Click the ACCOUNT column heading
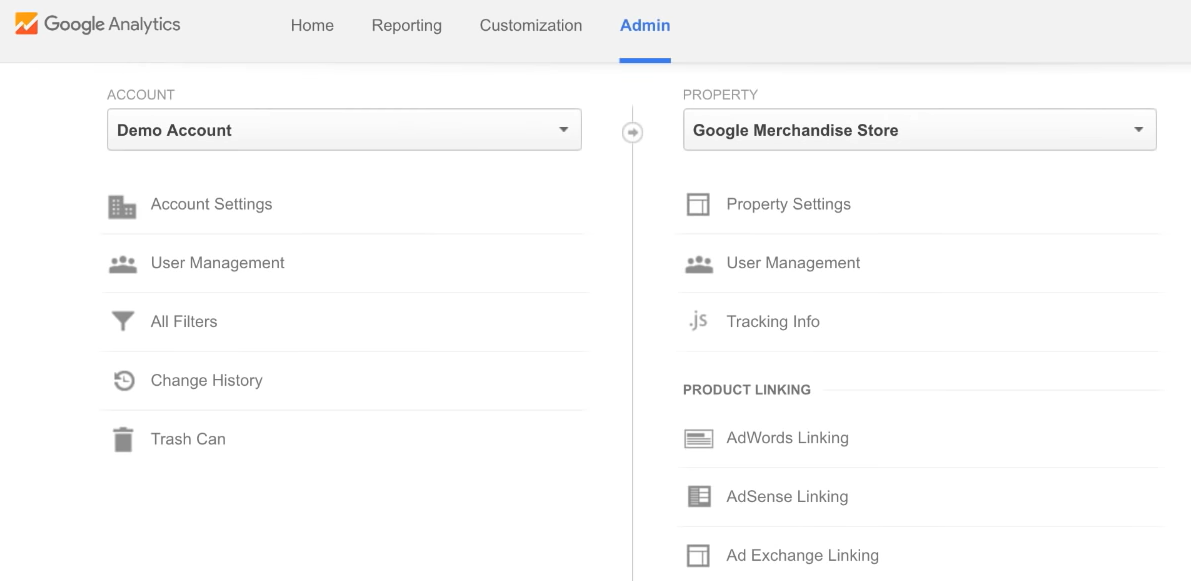The image size is (1191, 581). pyautogui.click(x=141, y=95)
